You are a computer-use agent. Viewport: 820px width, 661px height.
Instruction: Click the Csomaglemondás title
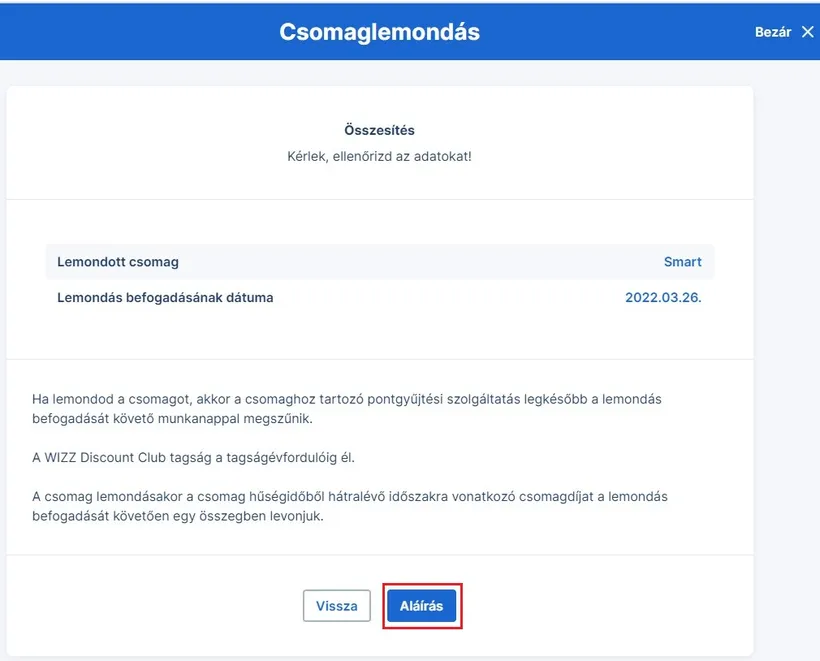pyautogui.click(x=379, y=32)
